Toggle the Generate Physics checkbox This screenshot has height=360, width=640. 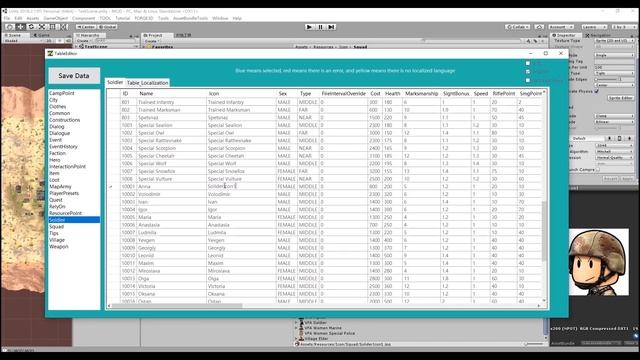point(596,91)
